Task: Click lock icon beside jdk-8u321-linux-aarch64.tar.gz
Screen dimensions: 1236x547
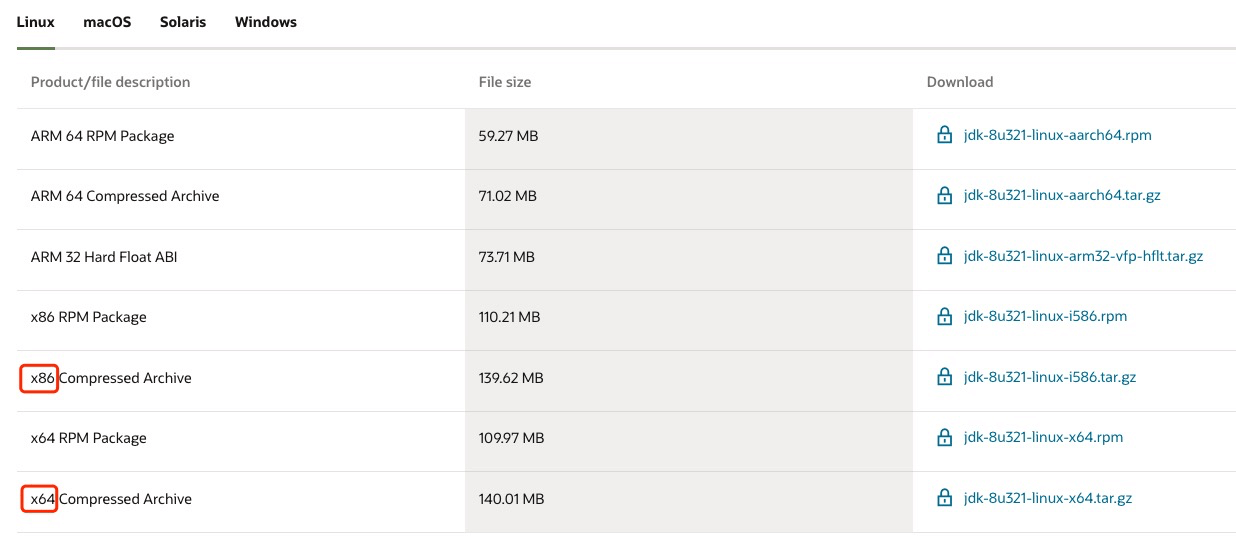Action: tap(944, 196)
